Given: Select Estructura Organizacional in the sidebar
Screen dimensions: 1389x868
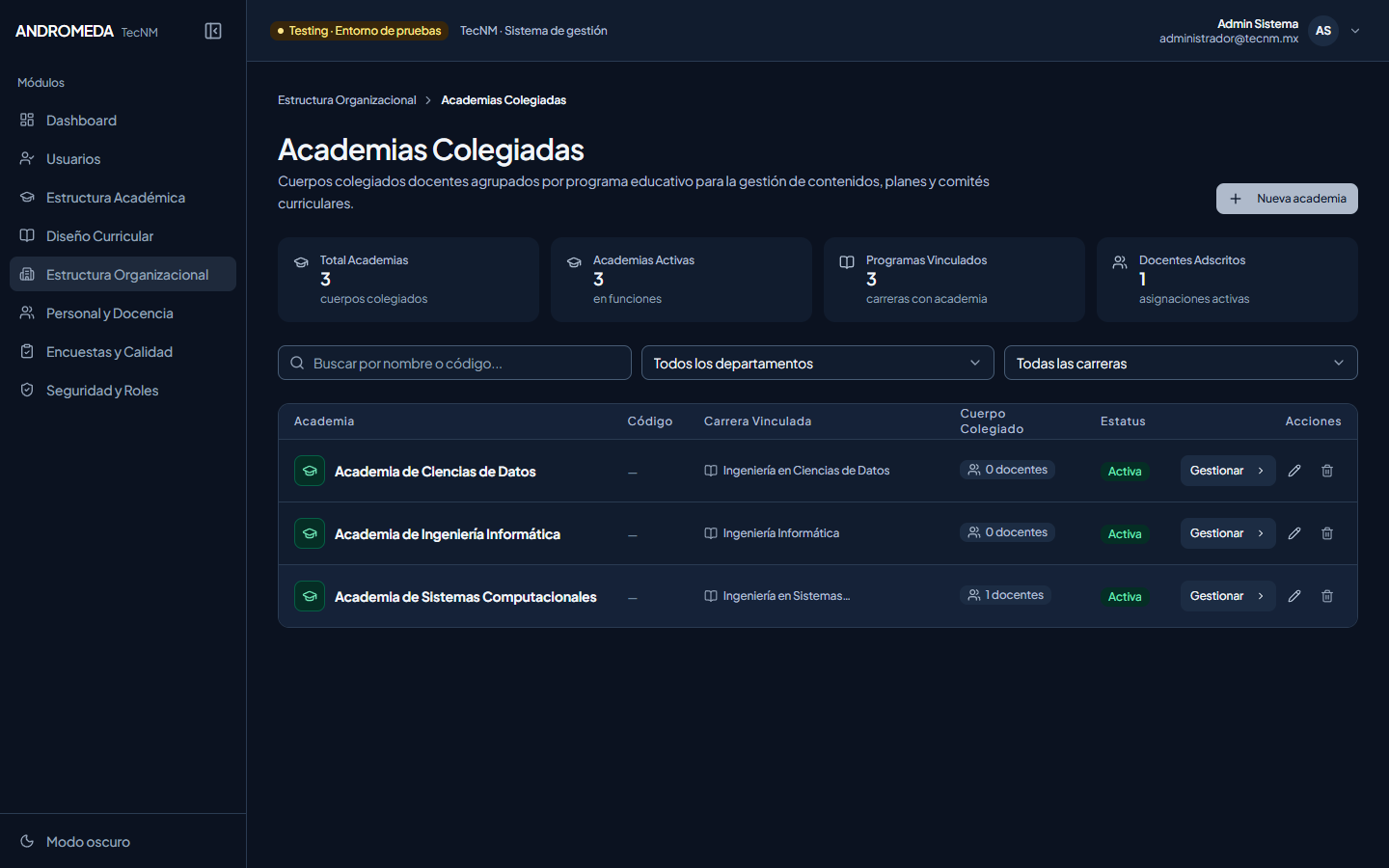Looking at the screenshot, I should click(x=123, y=274).
